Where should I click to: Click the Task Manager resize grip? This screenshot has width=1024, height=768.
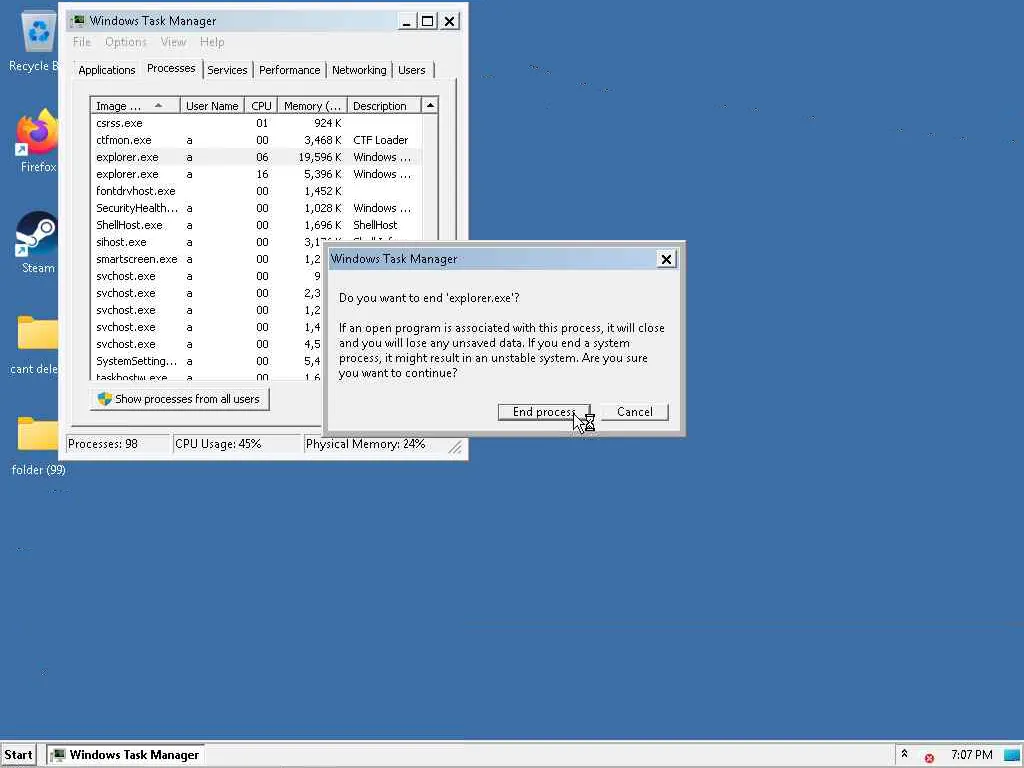455,447
